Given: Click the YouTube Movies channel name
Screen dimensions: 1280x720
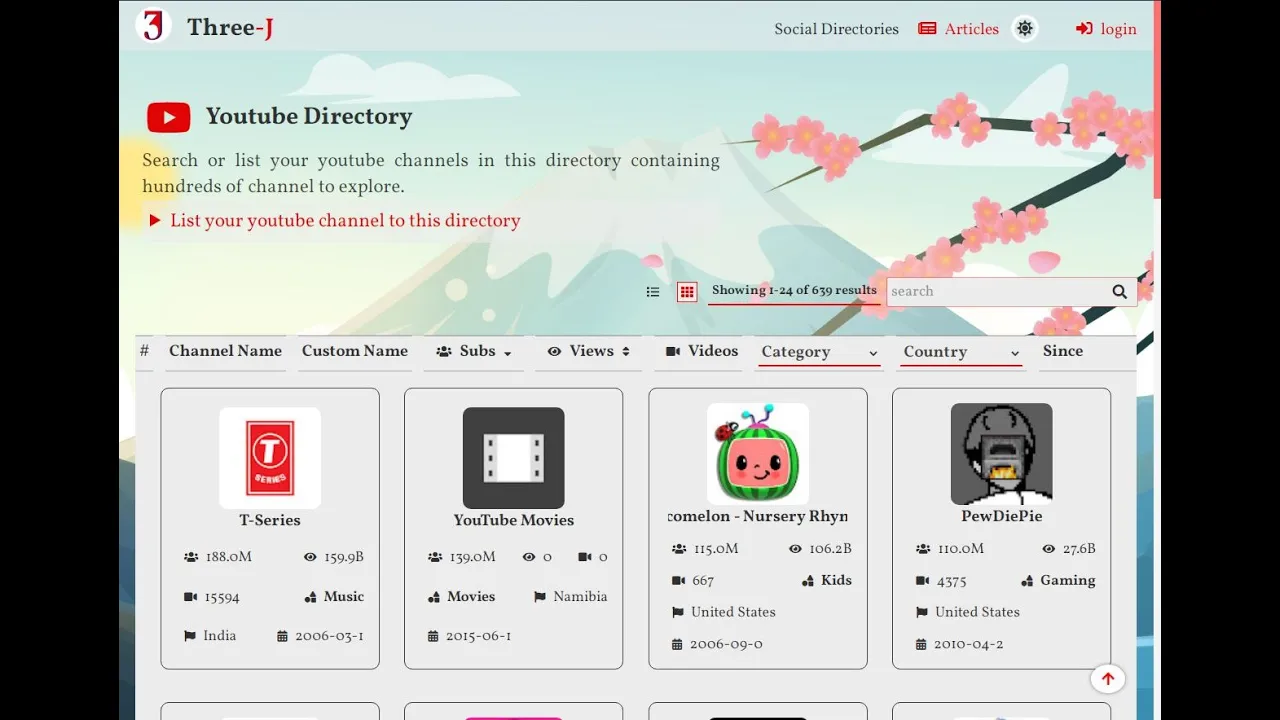Looking at the screenshot, I should click(x=514, y=520).
